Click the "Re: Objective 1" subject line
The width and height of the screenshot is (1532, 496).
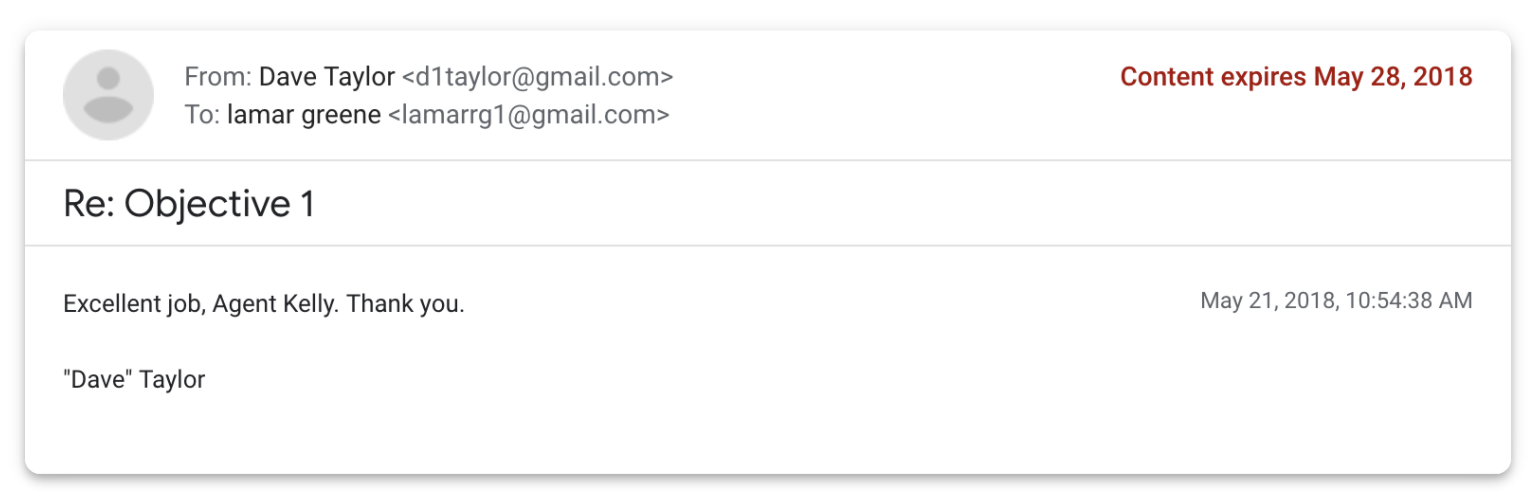pos(189,204)
